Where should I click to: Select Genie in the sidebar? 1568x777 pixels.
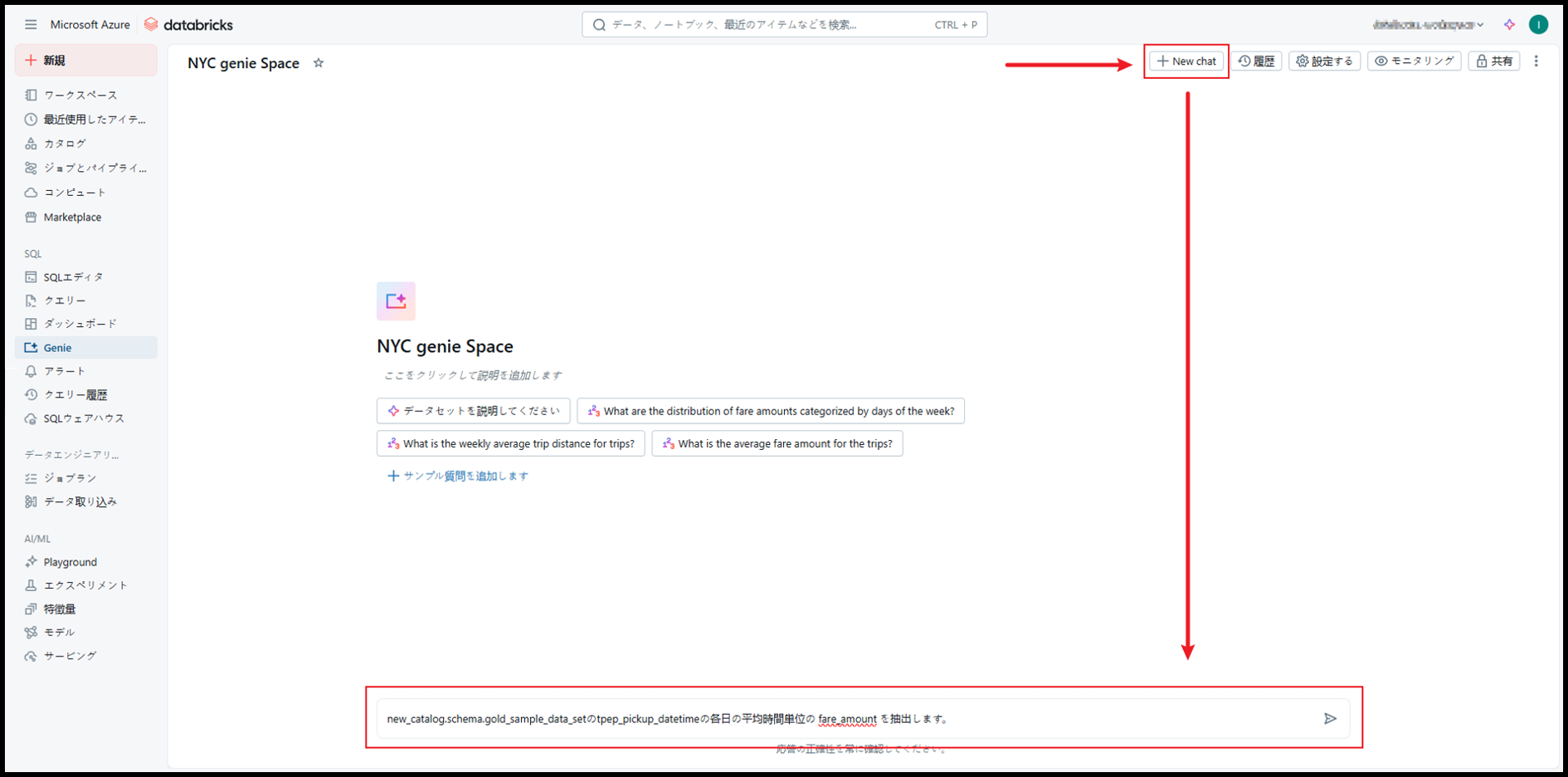[85, 348]
